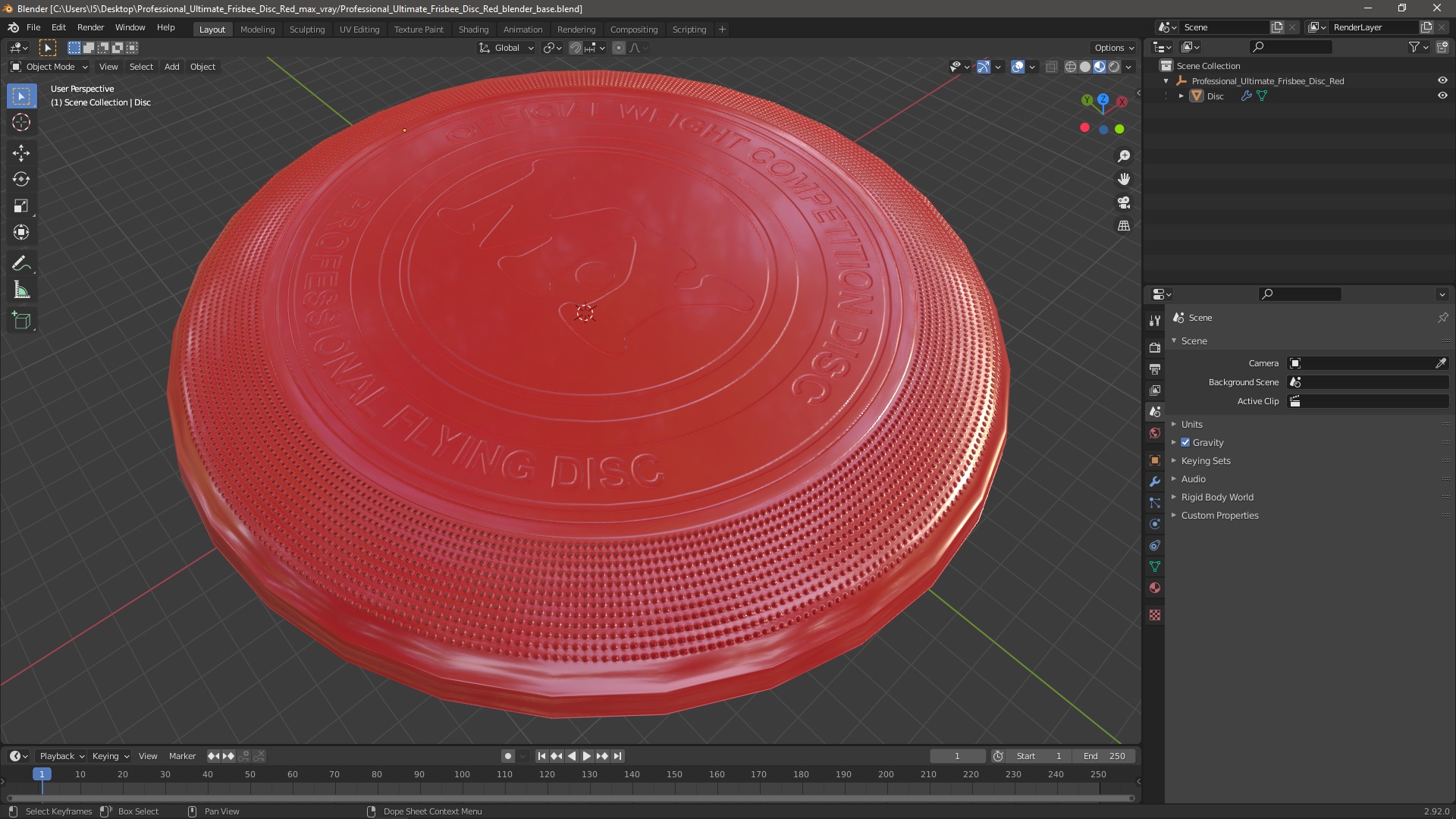Viewport: 1456px width, 819px height.
Task: Switch to the Shading workspace tab
Action: pos(473,30)
